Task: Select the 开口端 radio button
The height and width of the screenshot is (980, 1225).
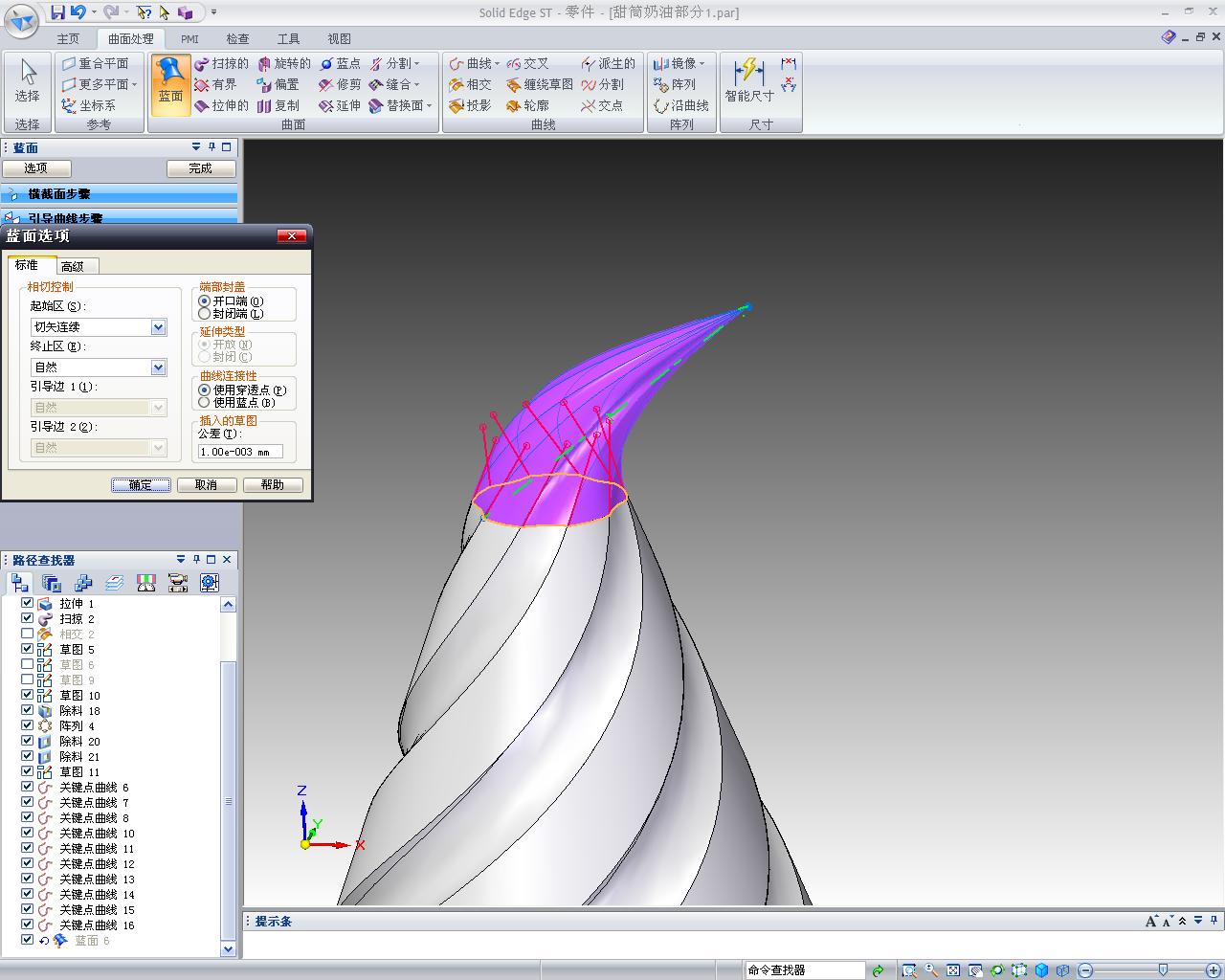Action: 204,301
